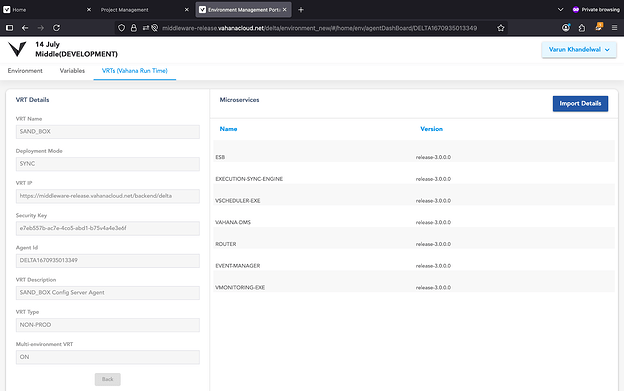624x391 pixels.
Task: Open the extensions puzzle icon
Action: click(x=582, y=28)
